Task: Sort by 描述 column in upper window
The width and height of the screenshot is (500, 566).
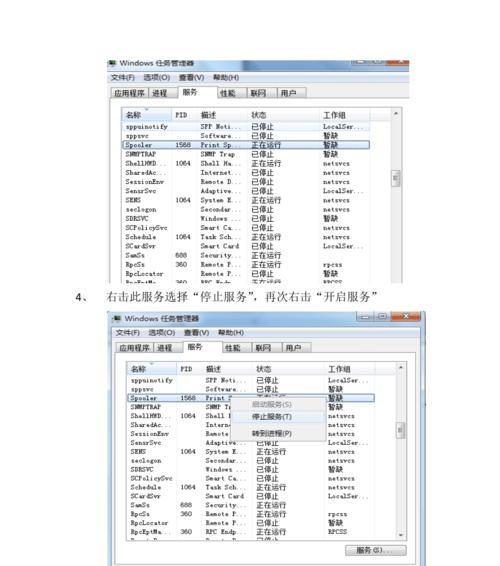Action: point(222,115)
